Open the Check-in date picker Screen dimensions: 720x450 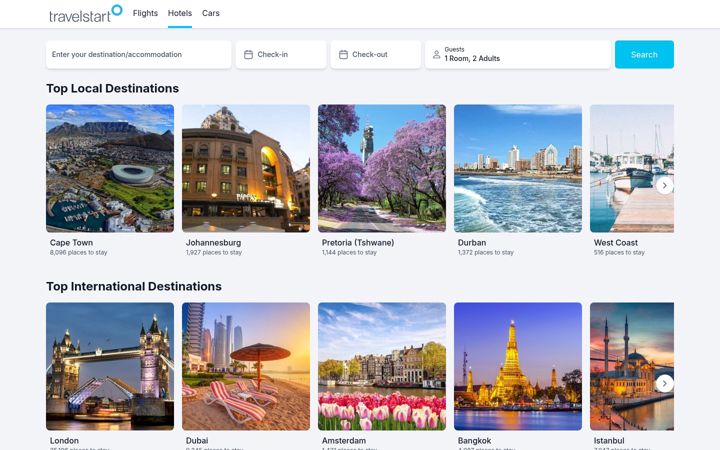(281, 55)
